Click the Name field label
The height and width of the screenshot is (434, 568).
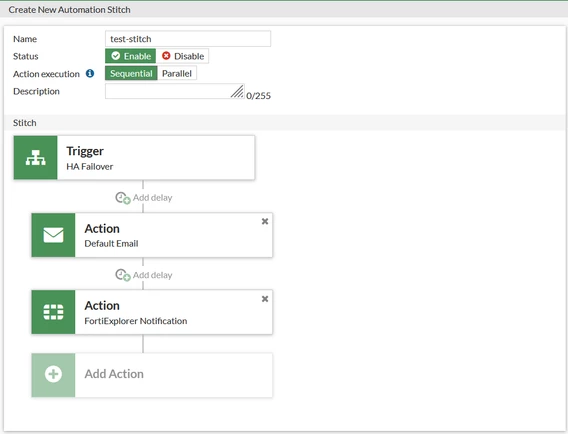tap(25, 39)
